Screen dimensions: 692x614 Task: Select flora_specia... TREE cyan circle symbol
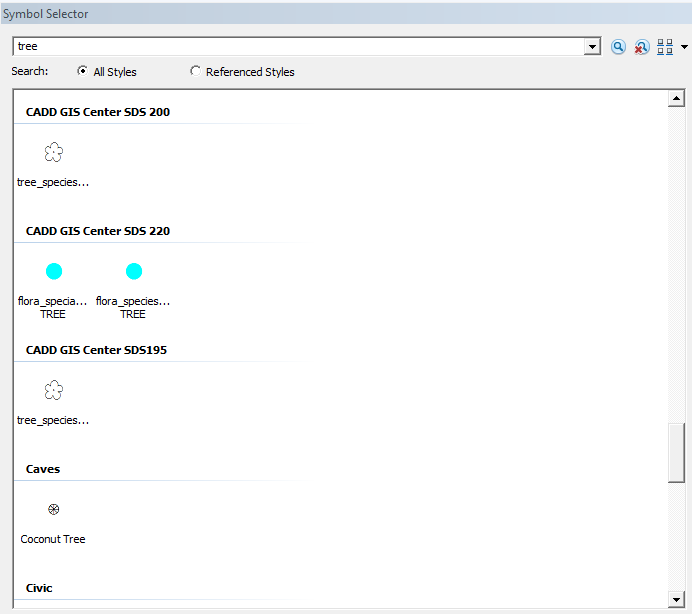point(54,271)
